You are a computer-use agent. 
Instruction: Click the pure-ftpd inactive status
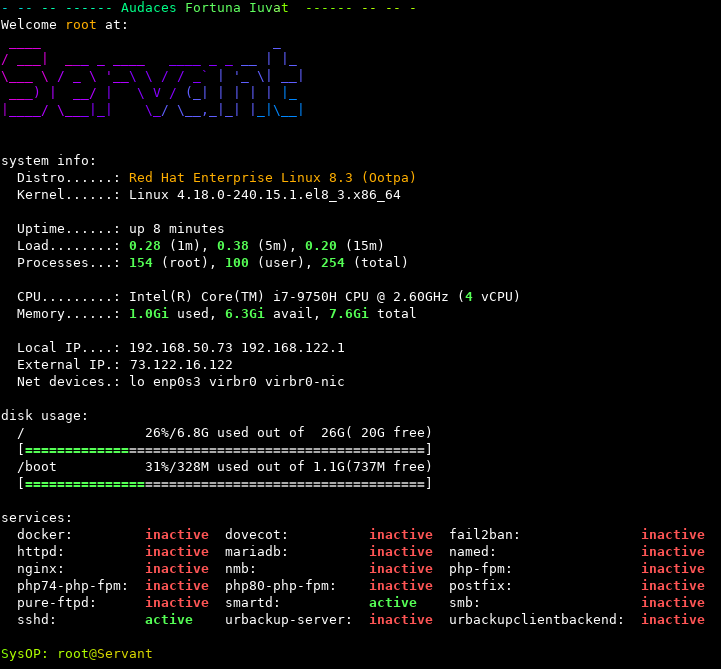[177, 603]
